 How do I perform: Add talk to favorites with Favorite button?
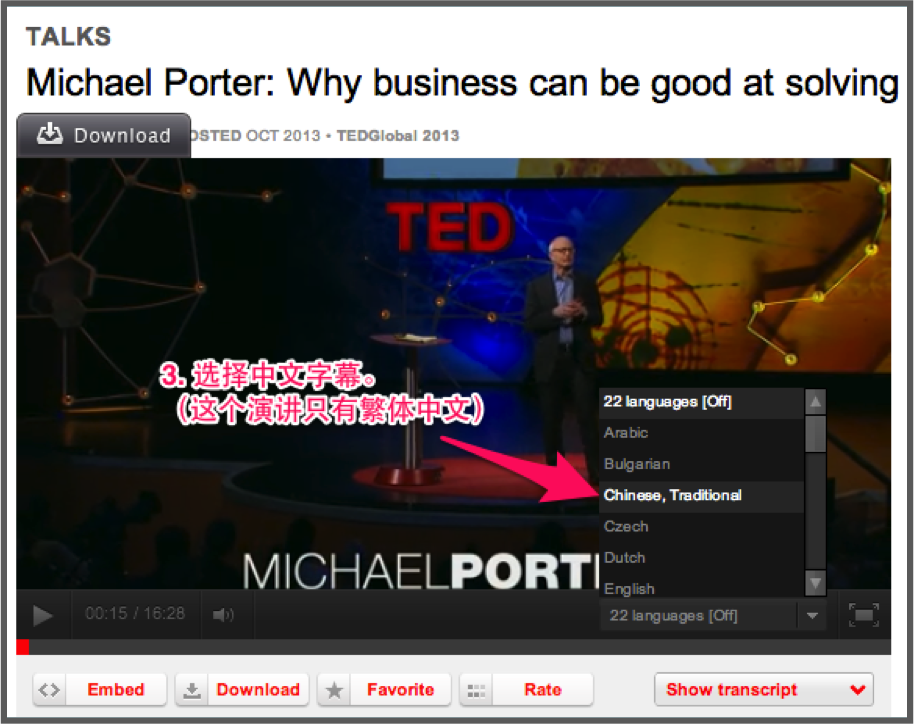(384, 690)
